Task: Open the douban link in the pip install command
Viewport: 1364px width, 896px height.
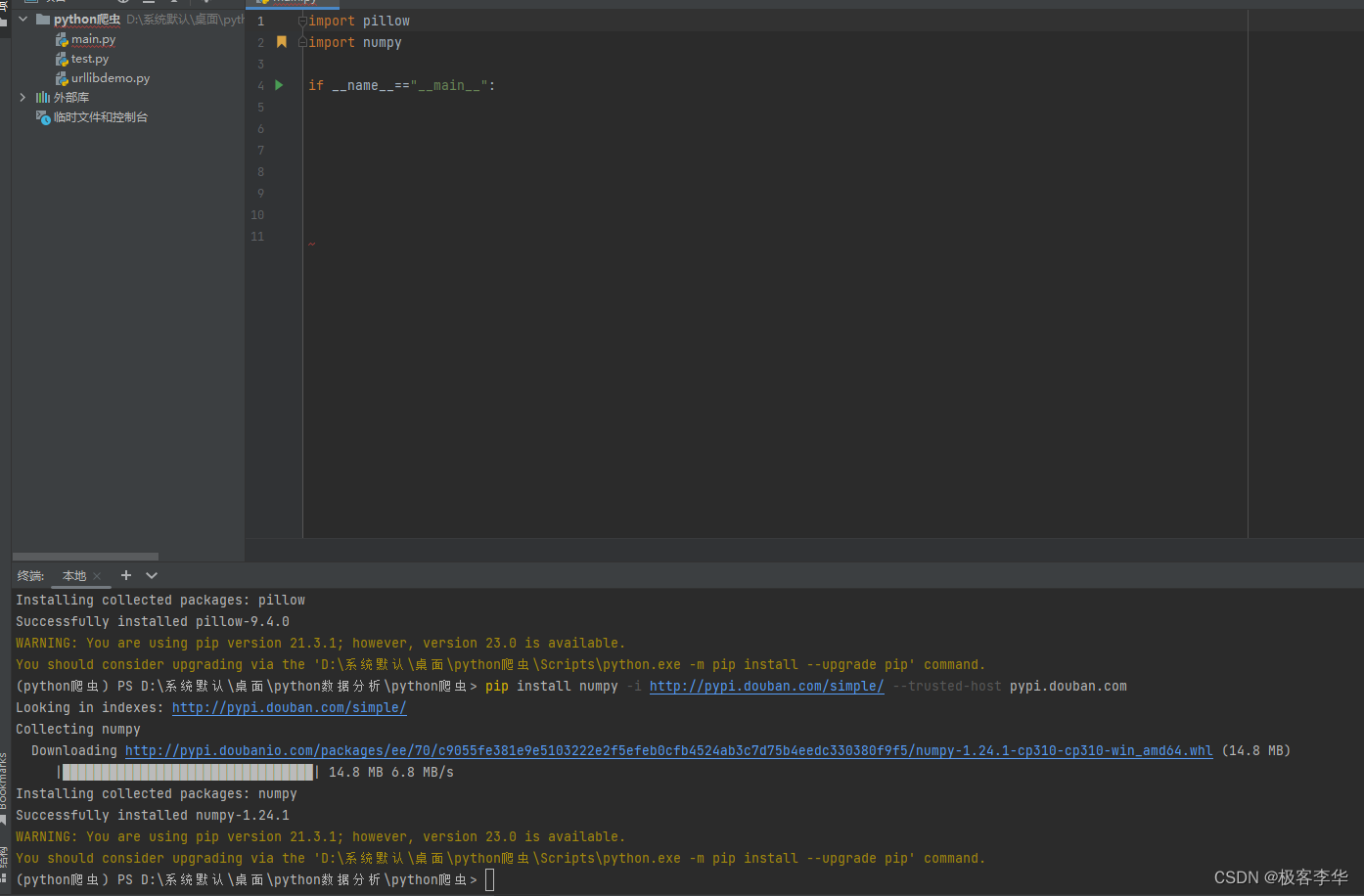Action: click(x=766, y=686)
